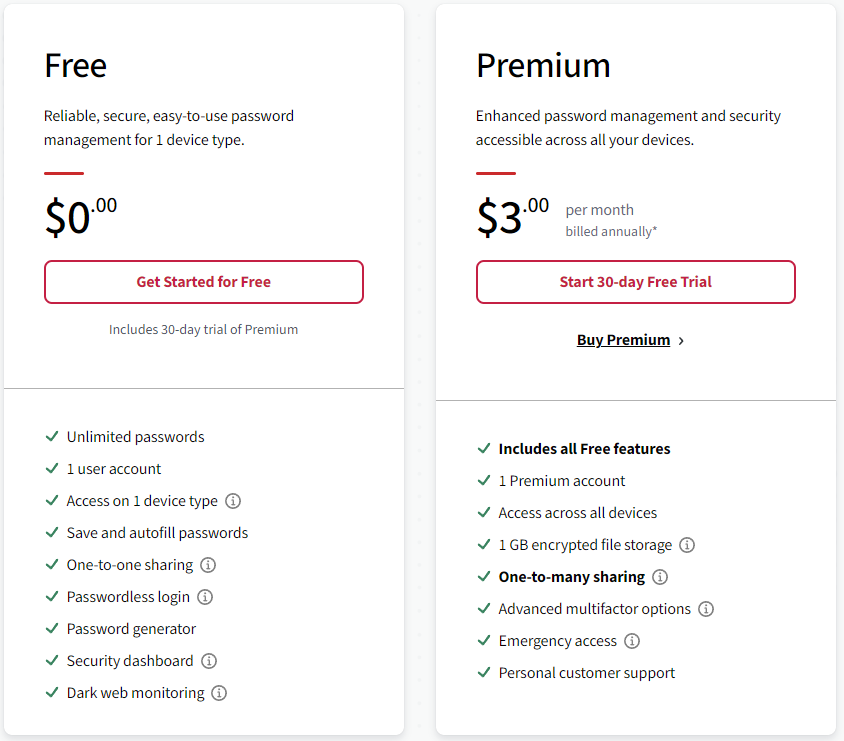Viewport: 844px width, 741px height.
Task: Click the chevron arrow after Buy Premium
Action: (x=681, y=340)
